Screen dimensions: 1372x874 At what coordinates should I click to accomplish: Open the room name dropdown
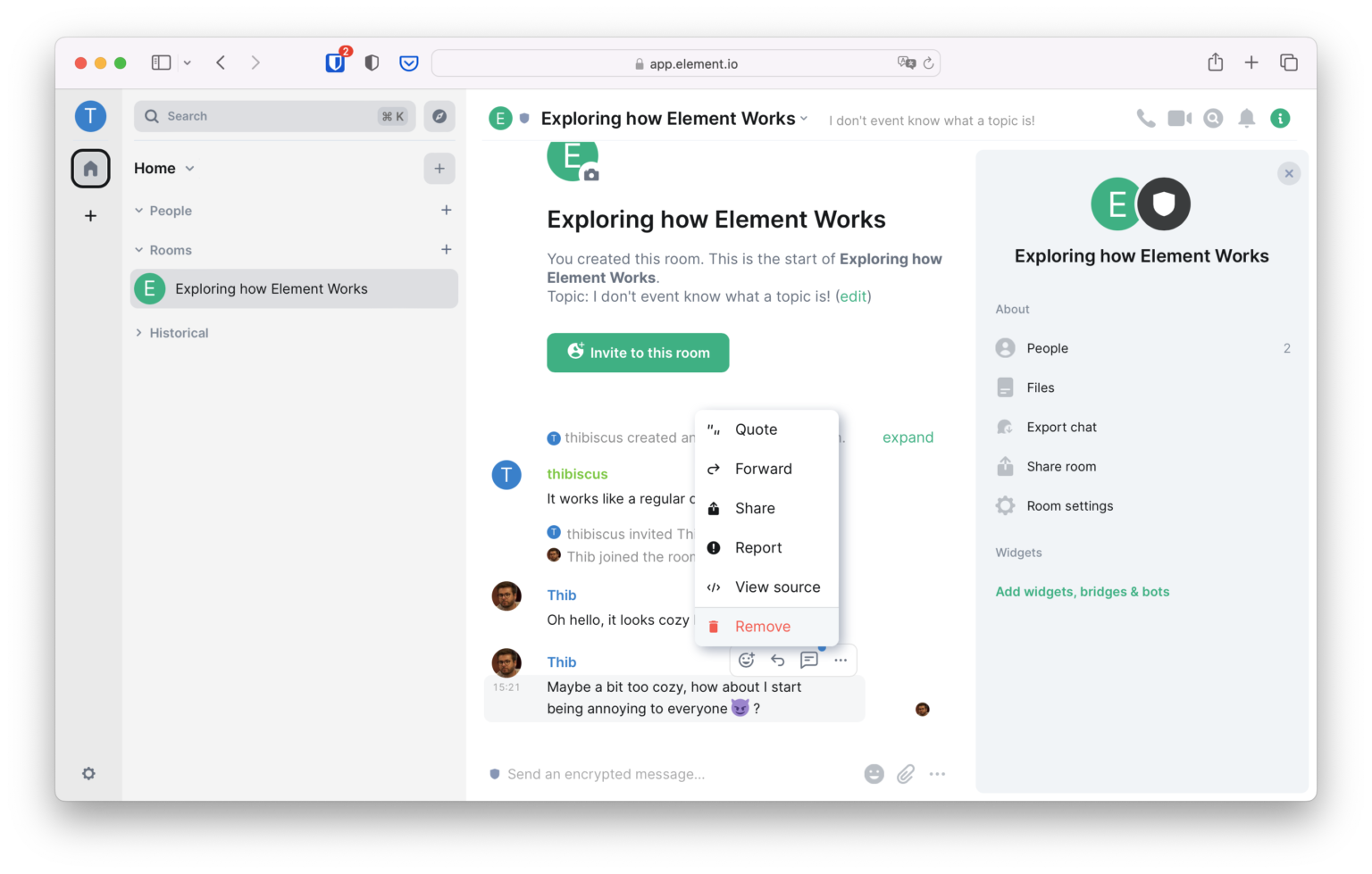803,118
